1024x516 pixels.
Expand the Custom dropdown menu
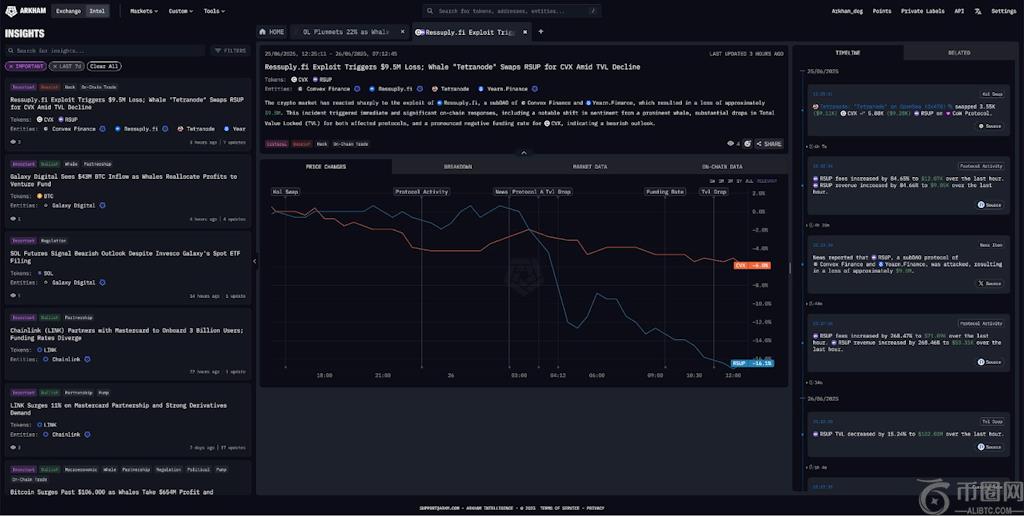click(x=180, y=11)
